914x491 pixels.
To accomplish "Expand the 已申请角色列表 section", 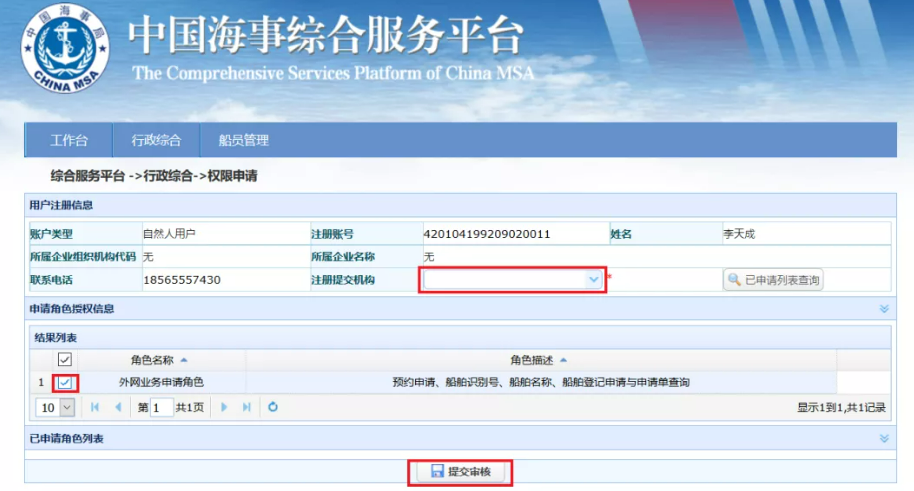I will pos(884,439).
